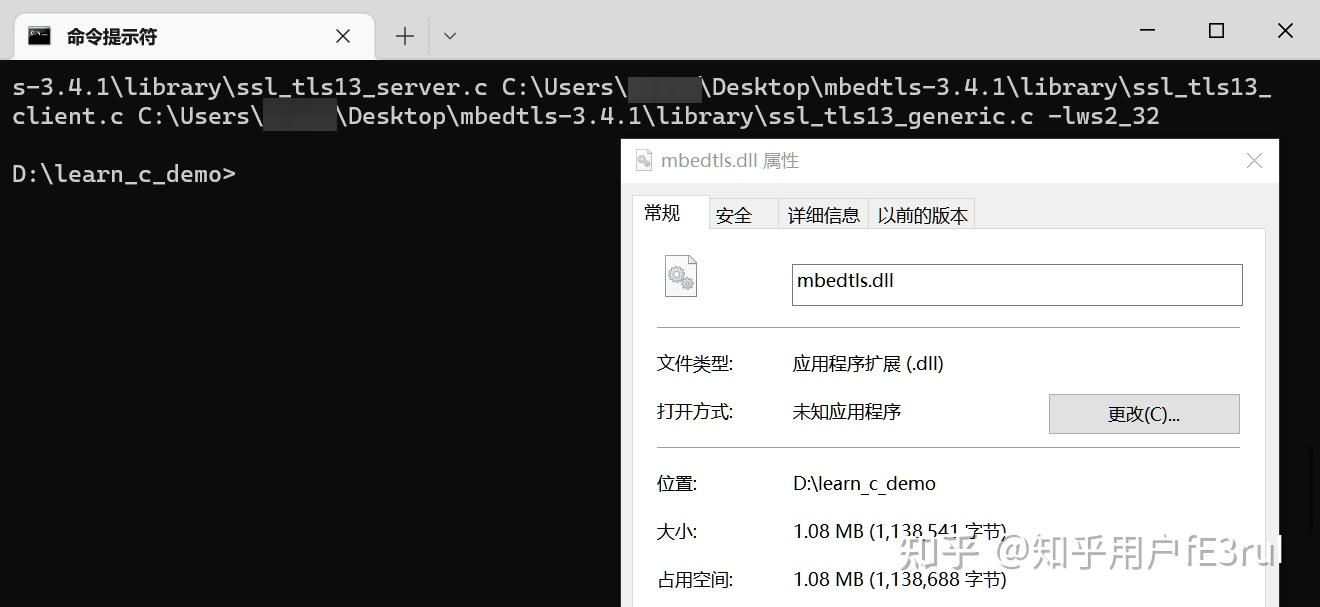
Task: Switch to the 详细信息 tab
Action: click(822, 214)
